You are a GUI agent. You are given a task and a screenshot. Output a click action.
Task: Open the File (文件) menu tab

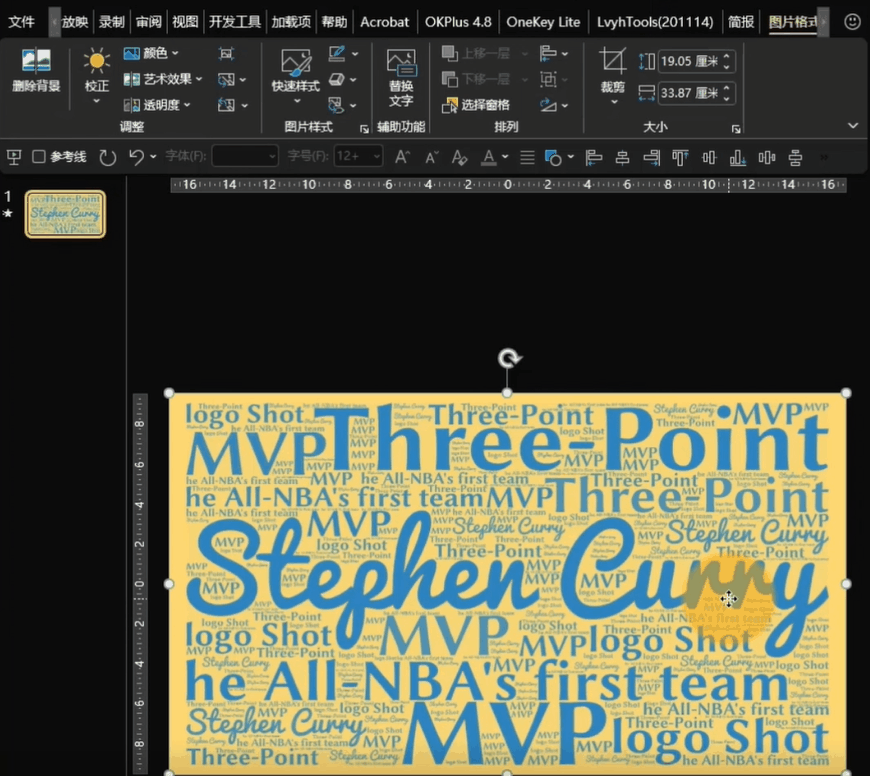point(21,21)
